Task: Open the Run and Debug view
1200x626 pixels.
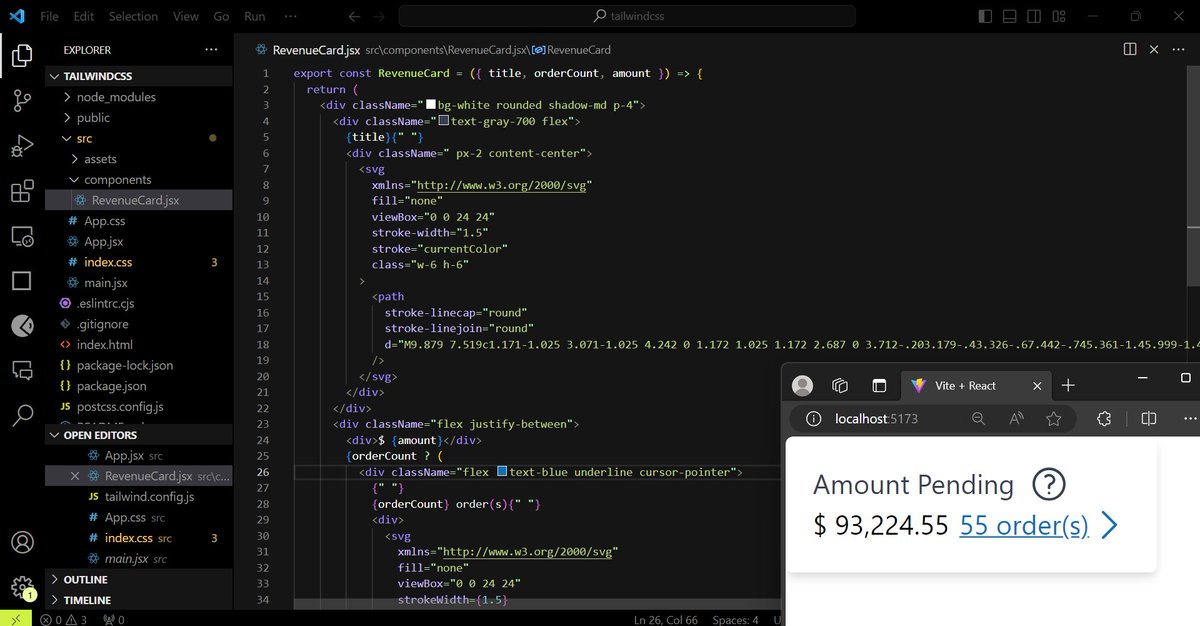Action: pos(22,147)
